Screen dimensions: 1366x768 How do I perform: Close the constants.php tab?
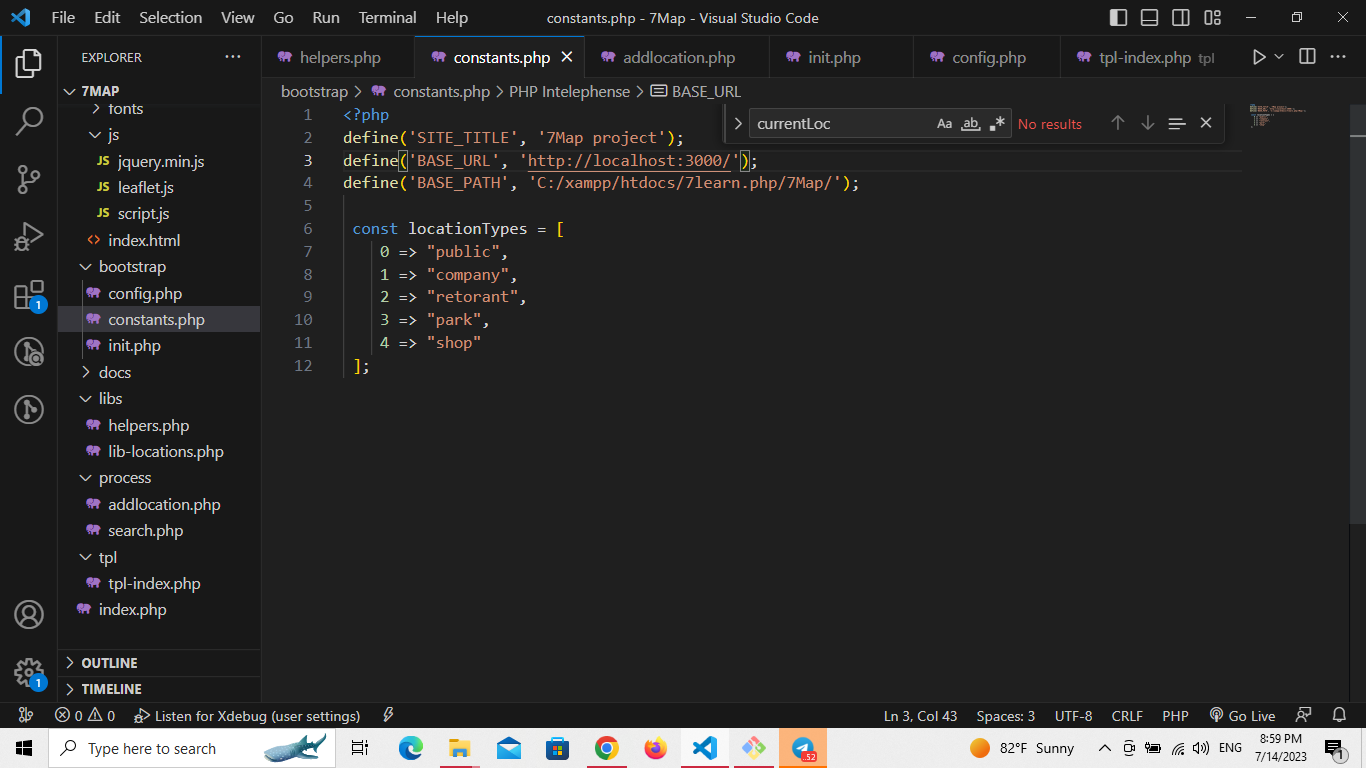click(x=567, y=57)
